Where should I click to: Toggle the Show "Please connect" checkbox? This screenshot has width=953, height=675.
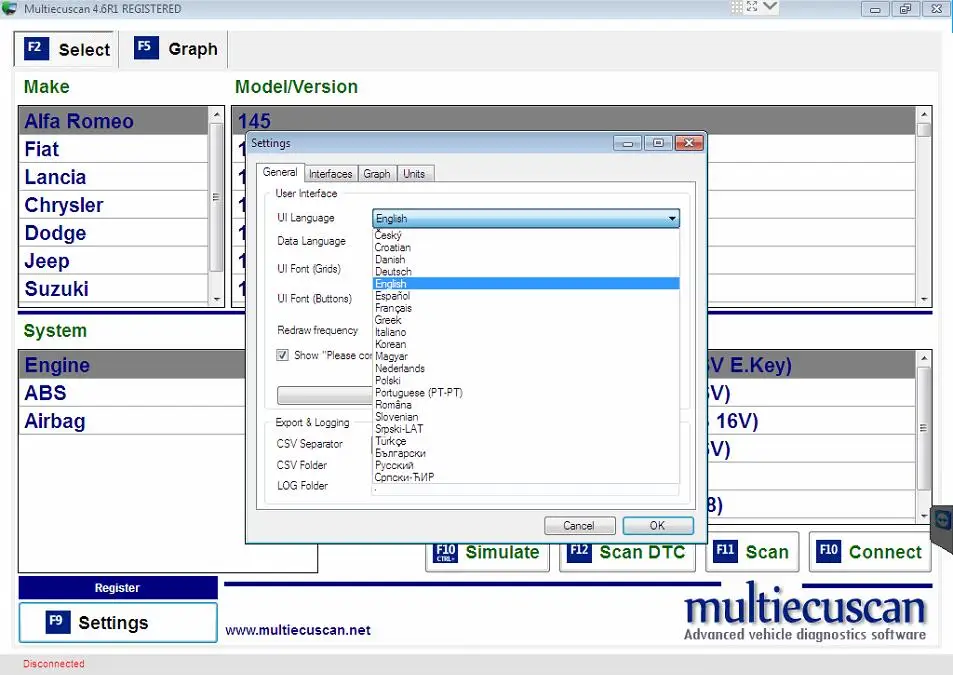[282, 355]
